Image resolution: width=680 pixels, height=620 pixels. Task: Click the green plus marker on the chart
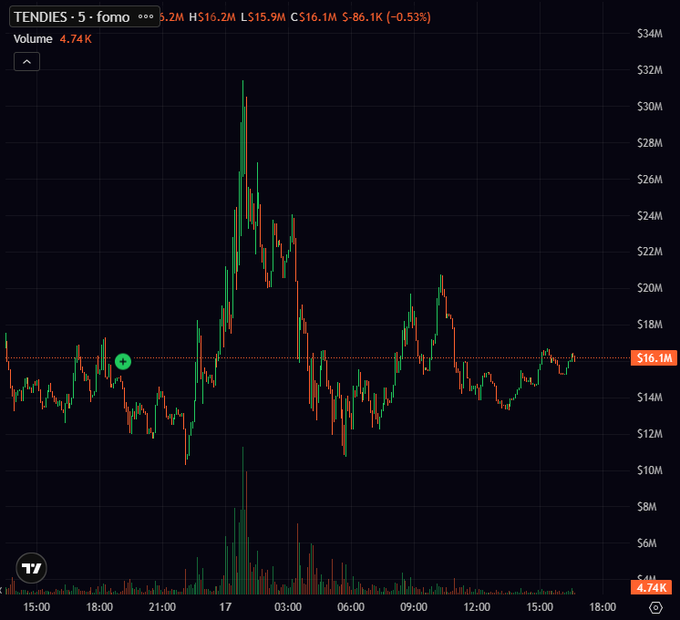[x=123, y=361]
